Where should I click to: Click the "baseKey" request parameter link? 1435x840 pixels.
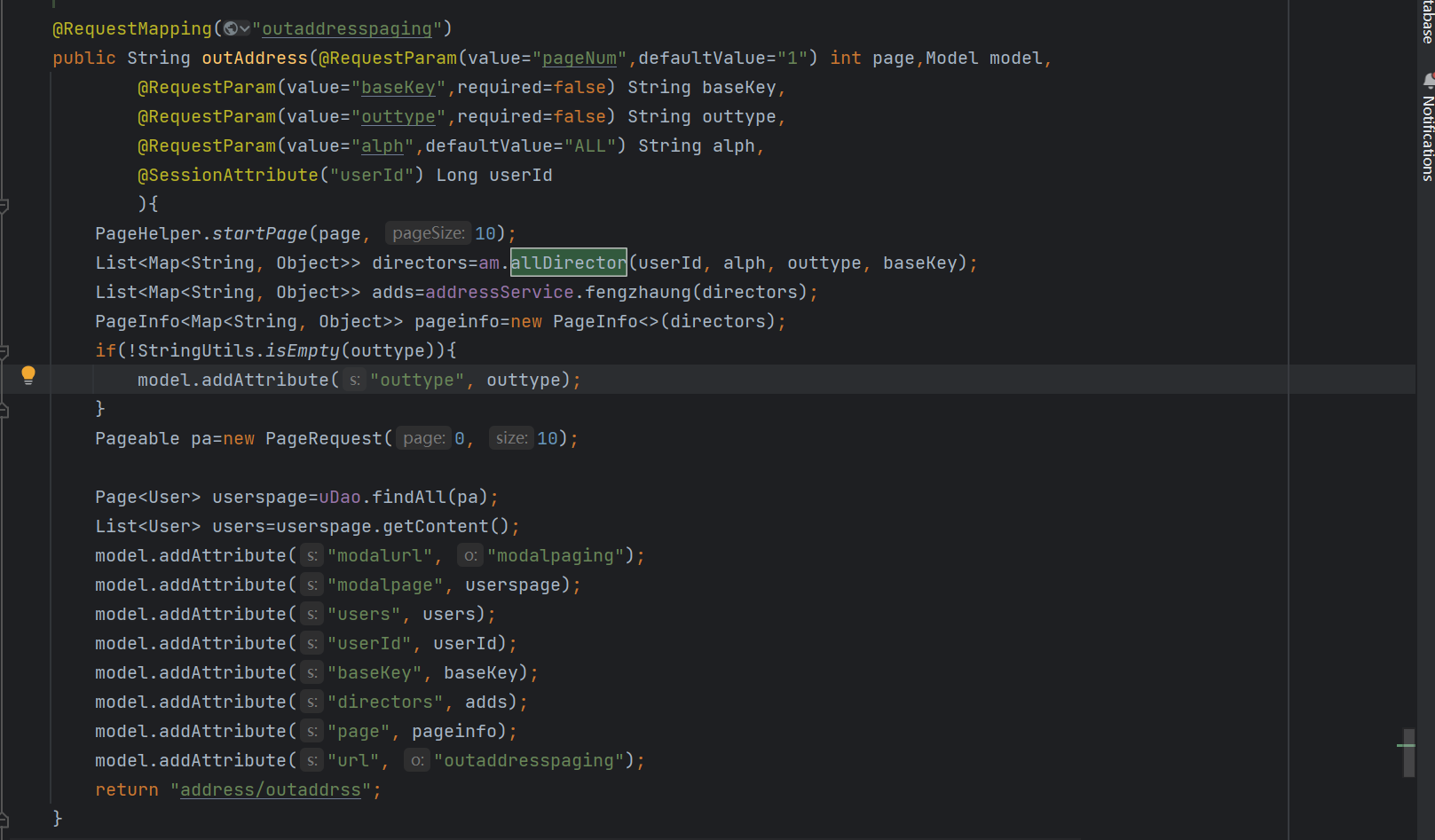tap(398, 87)
